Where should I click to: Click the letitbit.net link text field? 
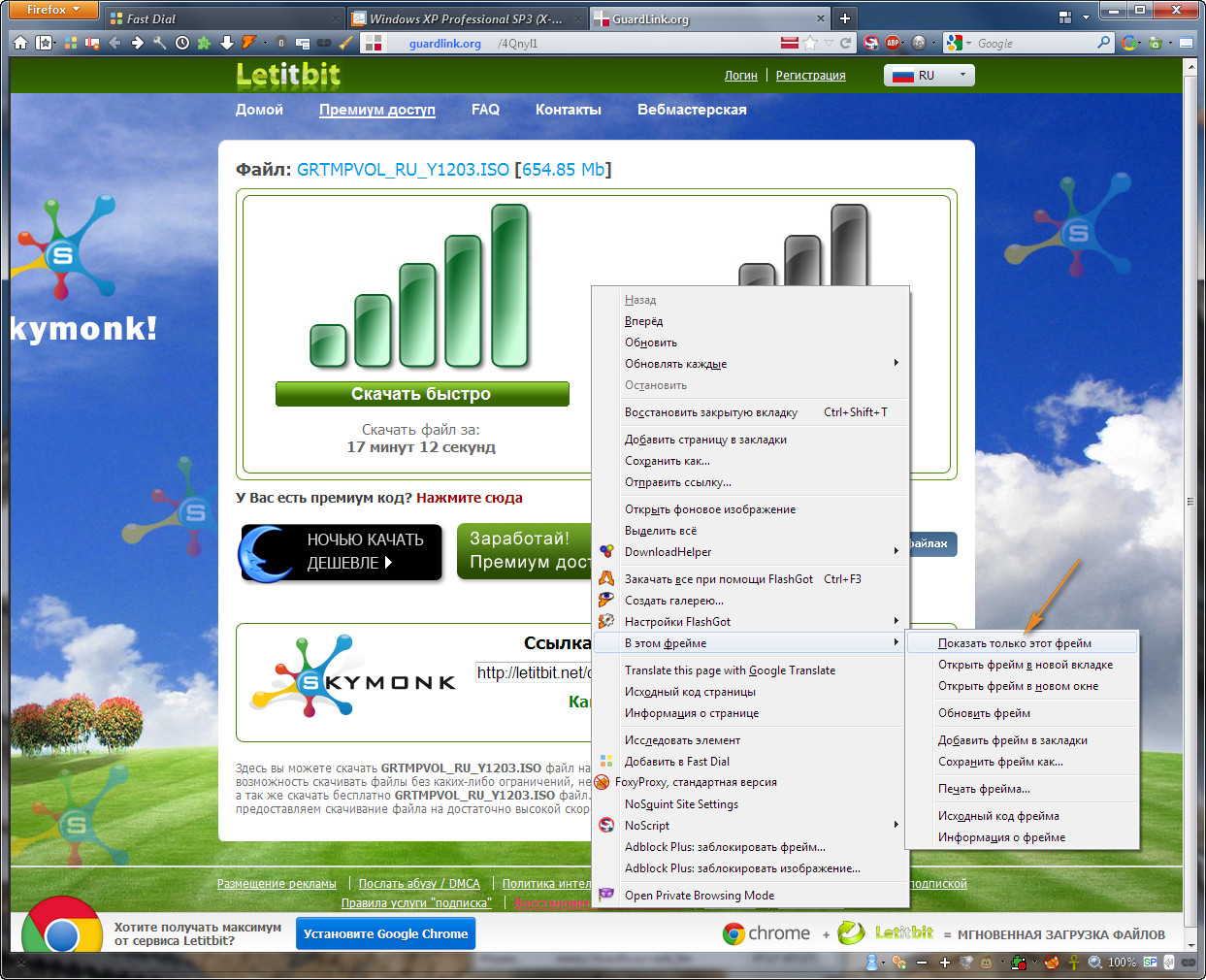click(534, 672)
